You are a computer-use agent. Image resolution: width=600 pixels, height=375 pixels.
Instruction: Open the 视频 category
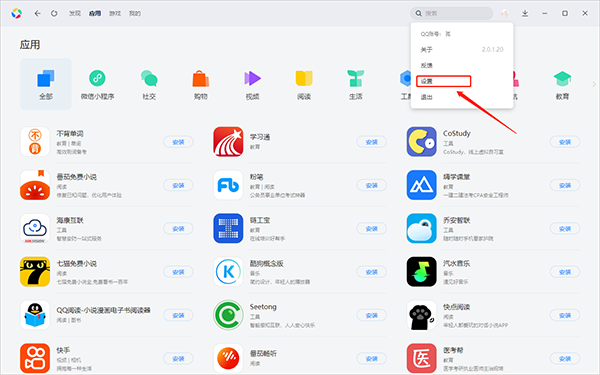coord(252,85)
